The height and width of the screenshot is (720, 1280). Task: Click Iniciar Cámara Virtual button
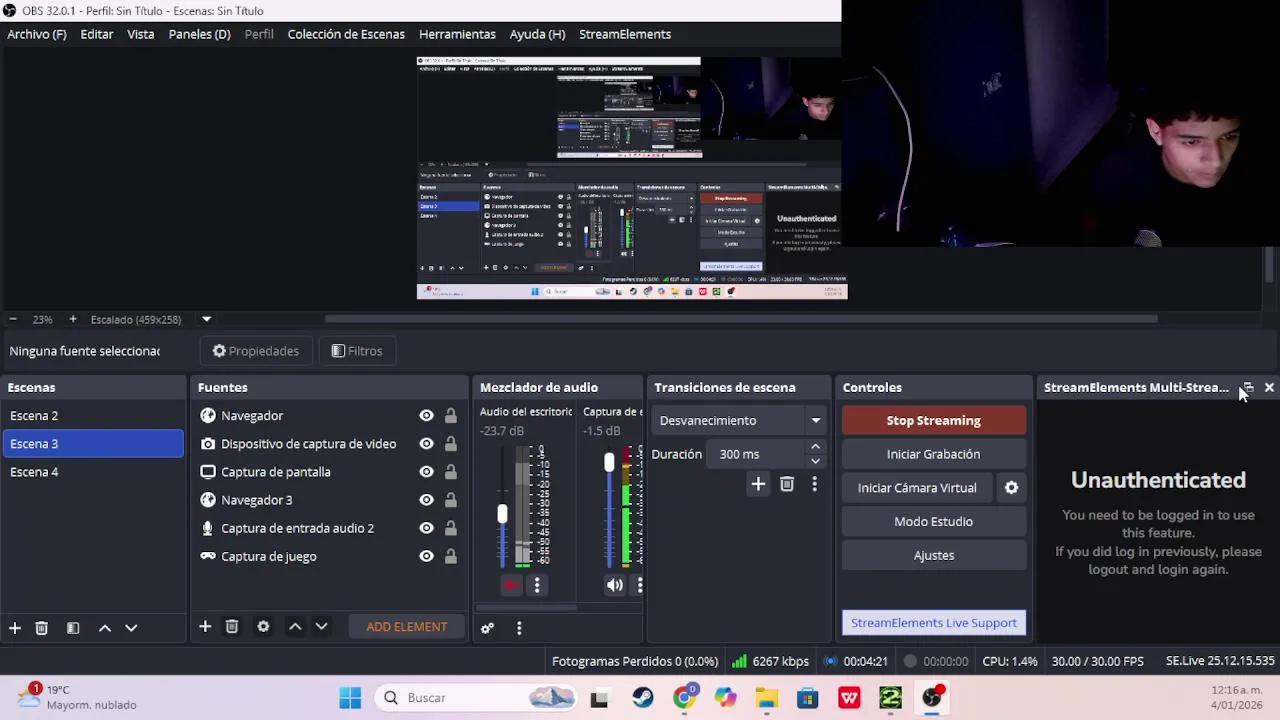coord(917,488)
